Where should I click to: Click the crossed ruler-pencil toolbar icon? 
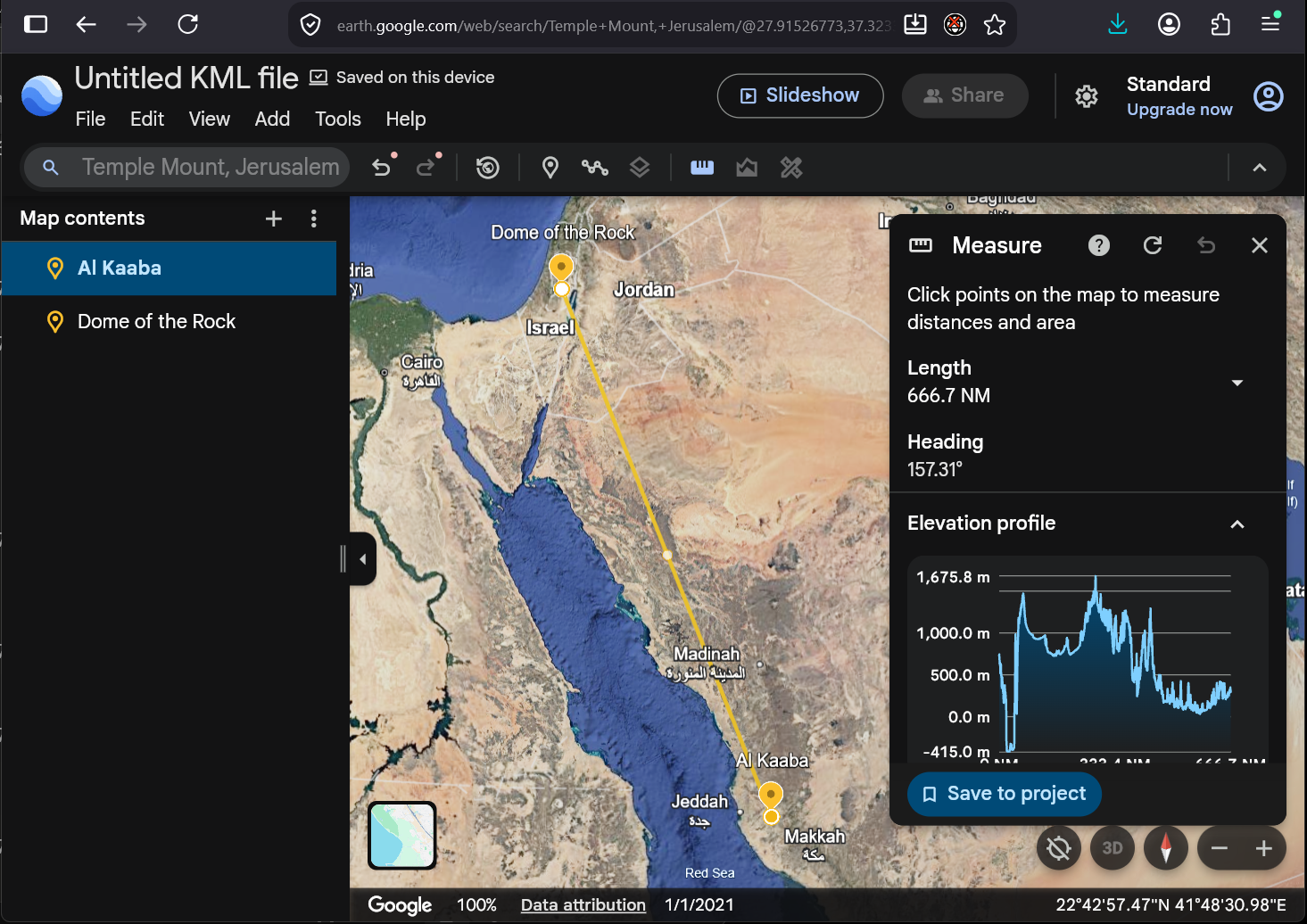[x=791, y=167]
